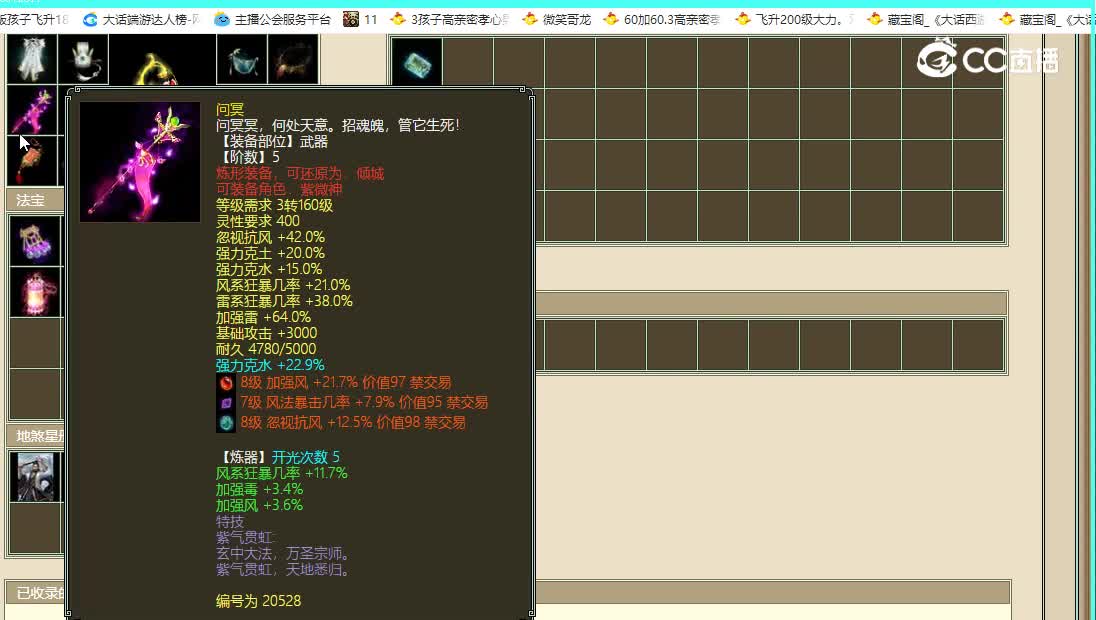Click the text 可装备角色 紫微神
The width and height of the screenshot is (1096, 620).
(x=279, y=189)
